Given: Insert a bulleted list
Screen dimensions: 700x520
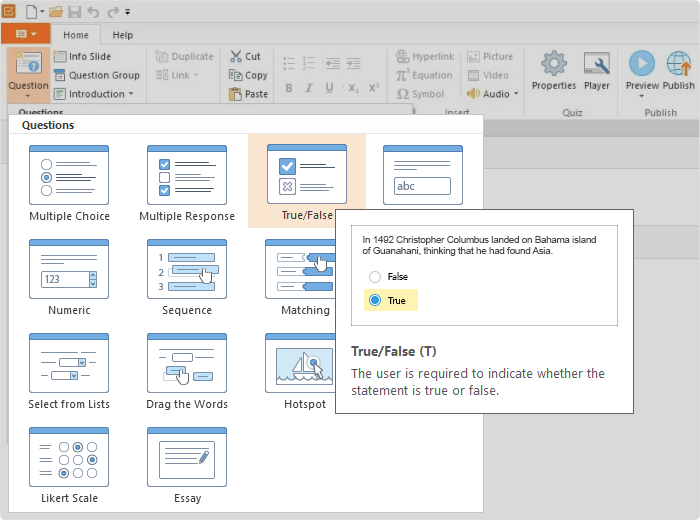Looking at the screenshot, I should point(289,63).
